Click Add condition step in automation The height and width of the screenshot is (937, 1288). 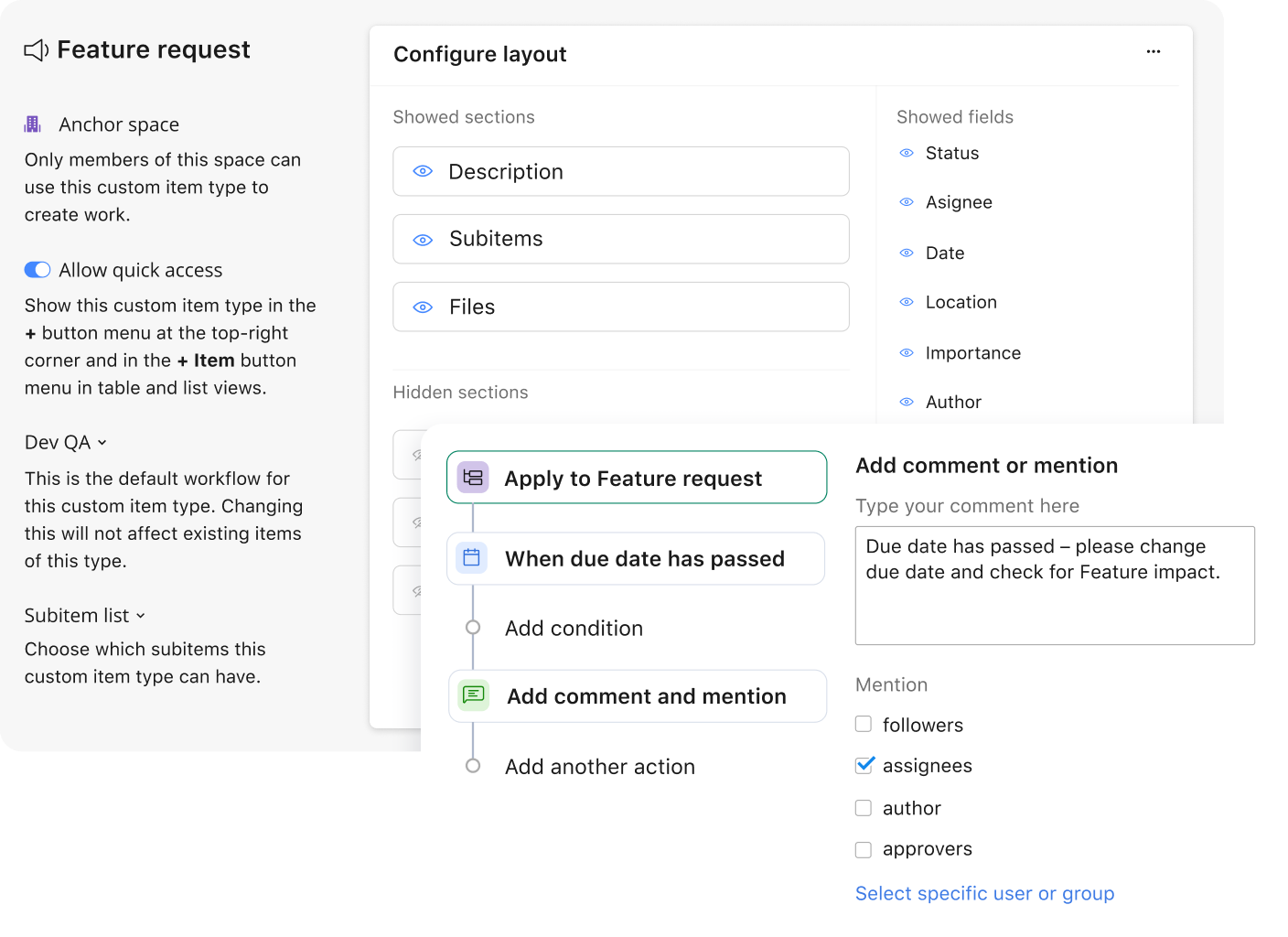574,628
